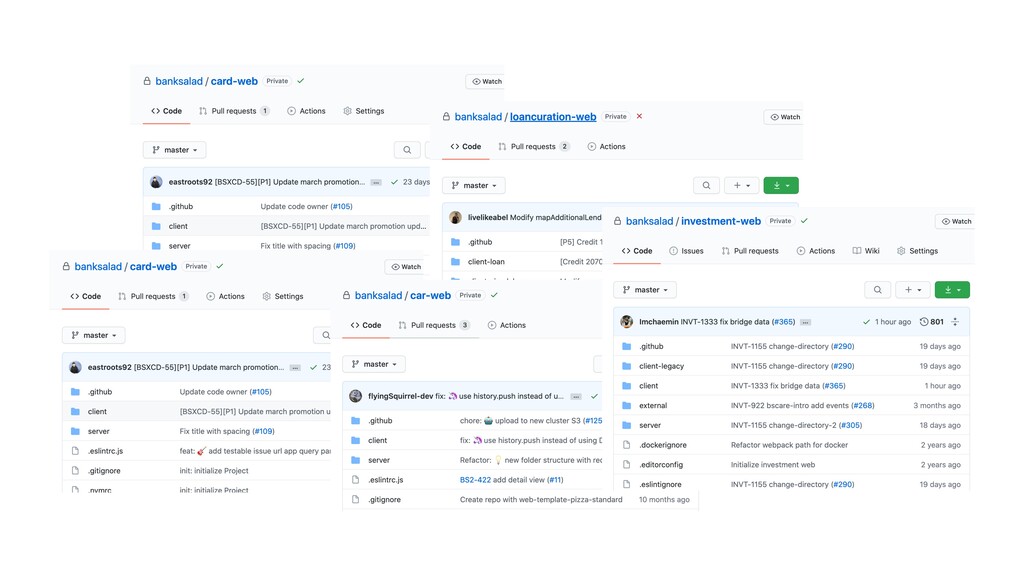Click search icon in investment-web repository
Viewport: 1024px width, 576px height.
[x=877, y=290]
